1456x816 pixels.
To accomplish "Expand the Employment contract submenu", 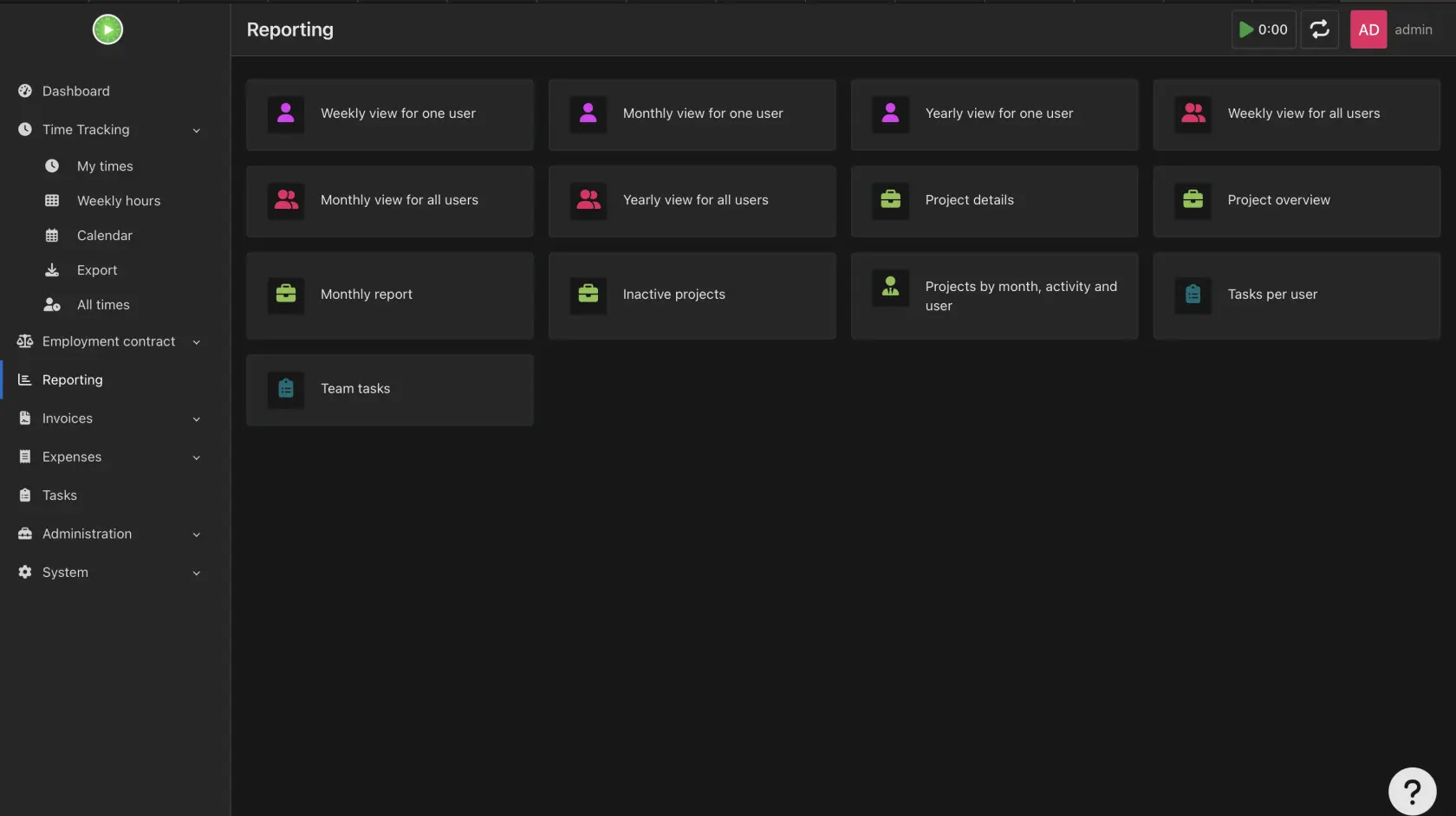I will pyautogui.click(x=197, y=342).
